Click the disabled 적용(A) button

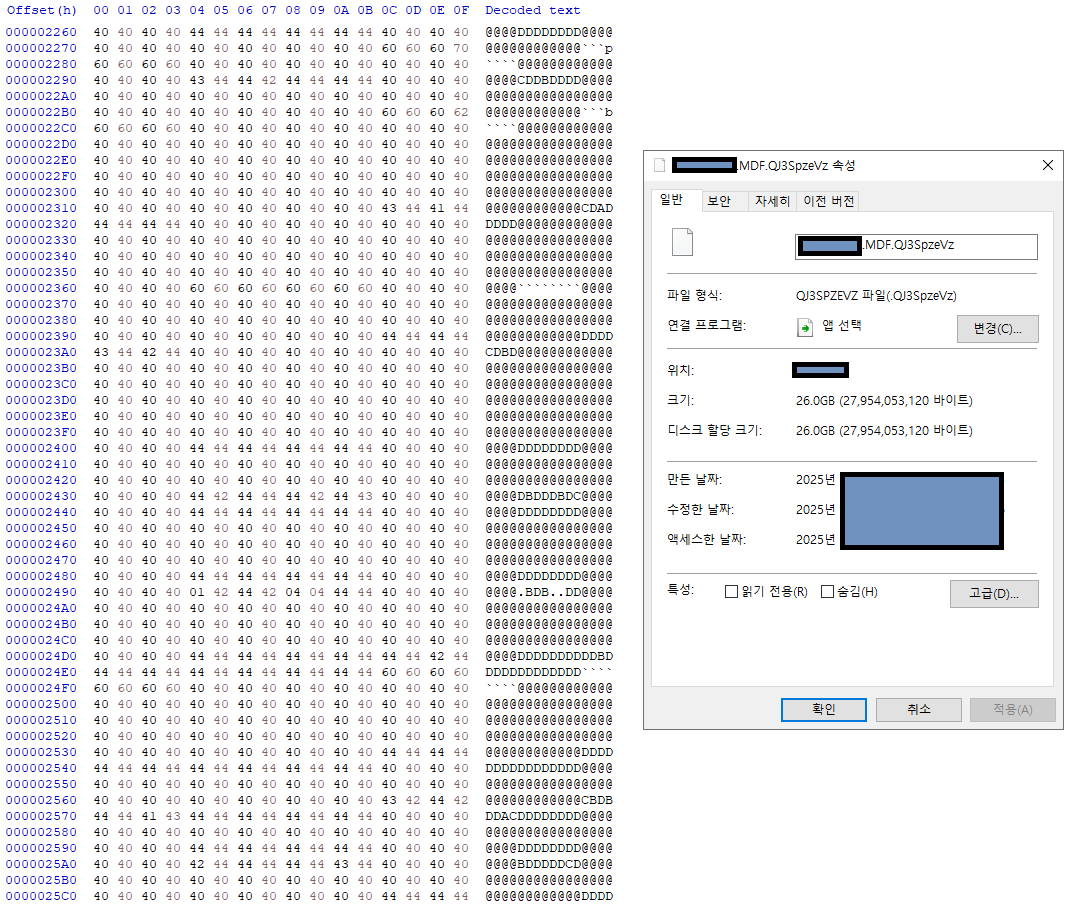[x=1013, y=709]
